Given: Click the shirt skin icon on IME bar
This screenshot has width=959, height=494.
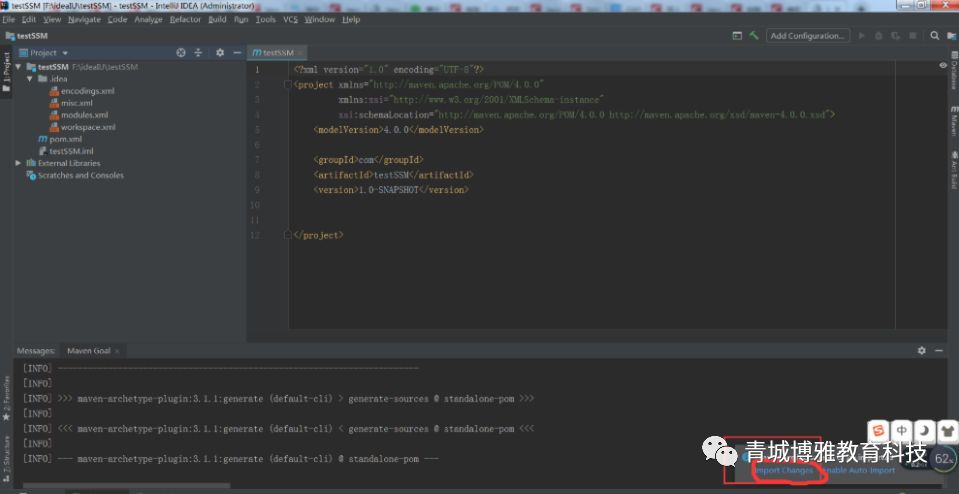Looking at the screenshot, I should [x=947, y=431].
